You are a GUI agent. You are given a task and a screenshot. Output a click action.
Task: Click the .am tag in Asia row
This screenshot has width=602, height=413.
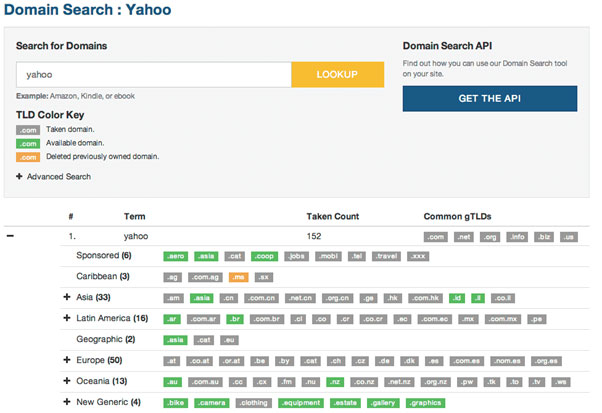pos(174,298)
